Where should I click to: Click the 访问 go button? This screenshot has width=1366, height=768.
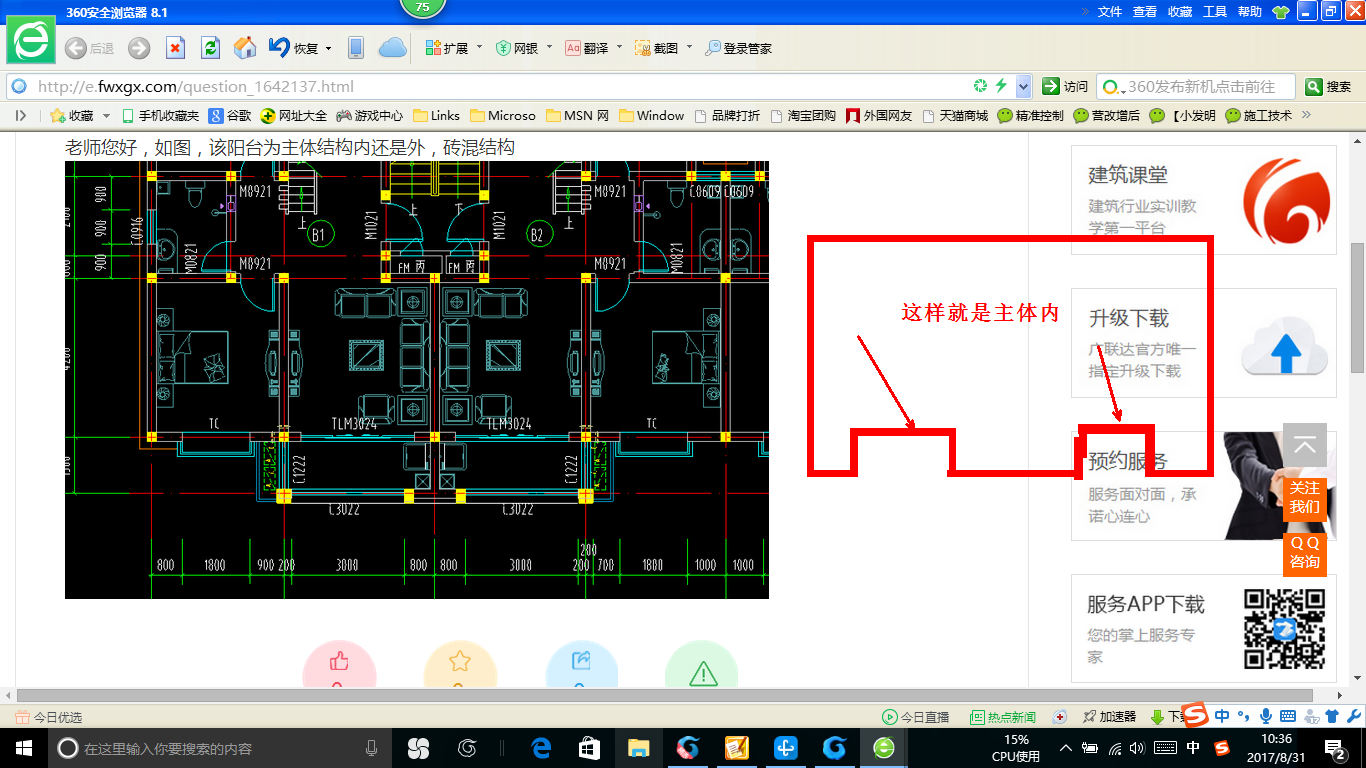click(x=1066, y=86)
